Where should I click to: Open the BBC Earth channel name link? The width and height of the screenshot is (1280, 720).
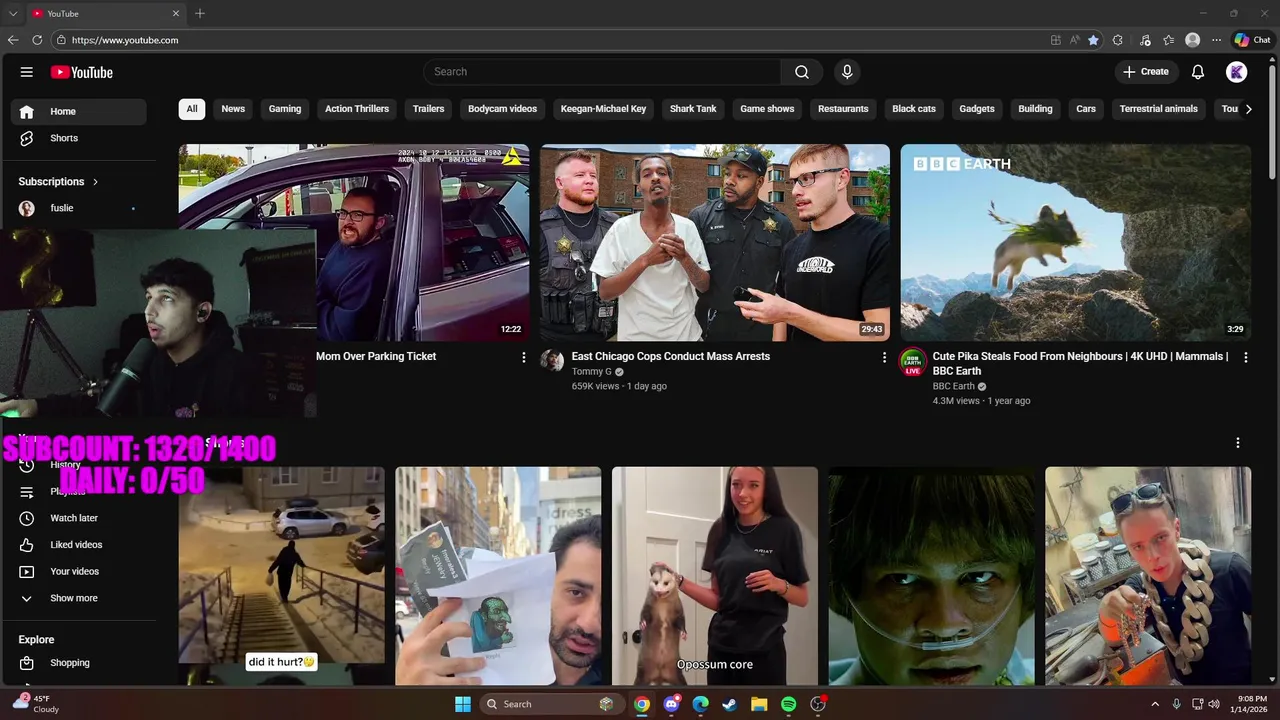coord(954,386)
